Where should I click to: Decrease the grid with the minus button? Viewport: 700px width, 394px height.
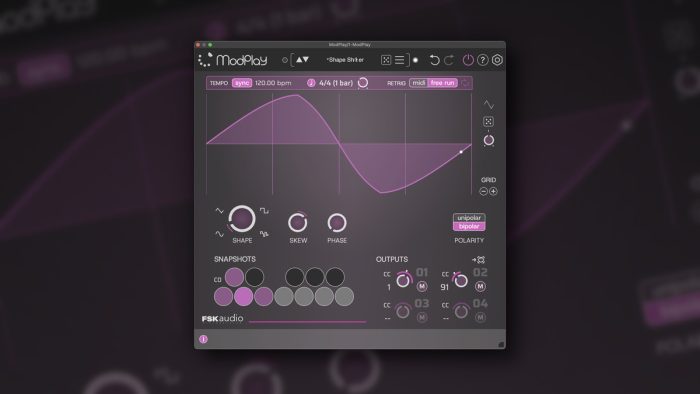point(483,191)
